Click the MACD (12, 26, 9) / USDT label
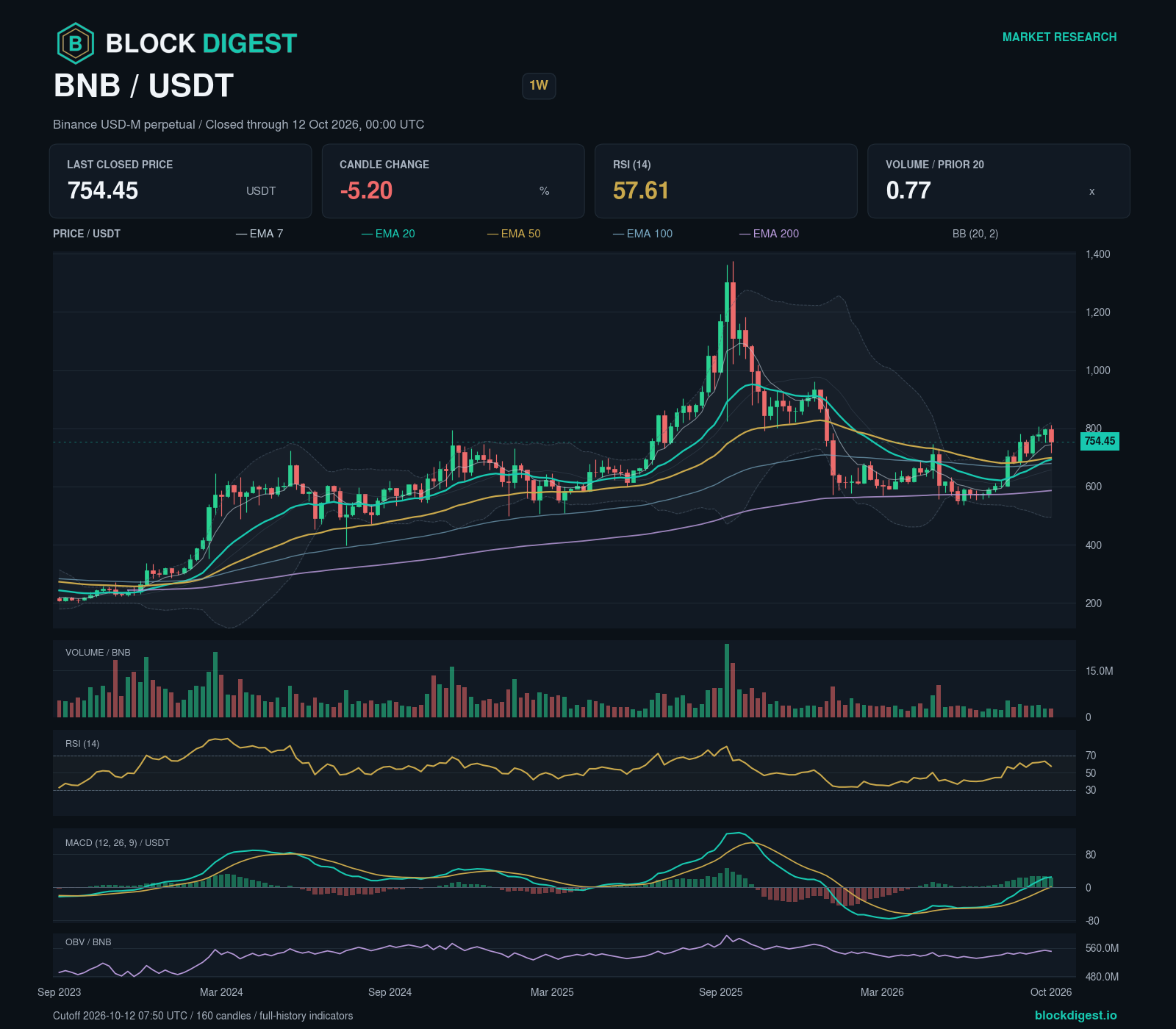1176x1029 pixels. (118, 843)
